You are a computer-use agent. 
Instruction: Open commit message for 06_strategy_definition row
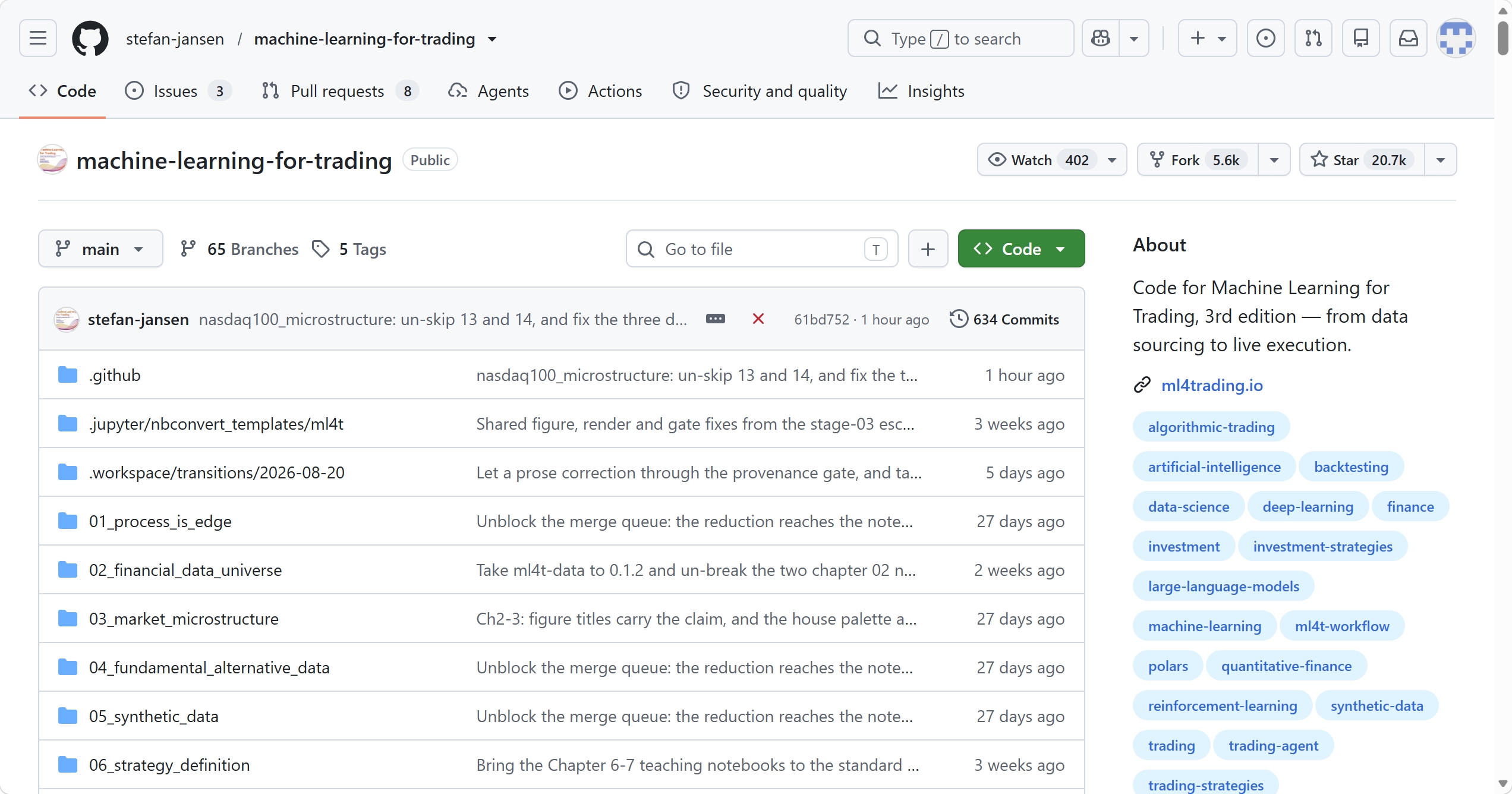(698, 765)
